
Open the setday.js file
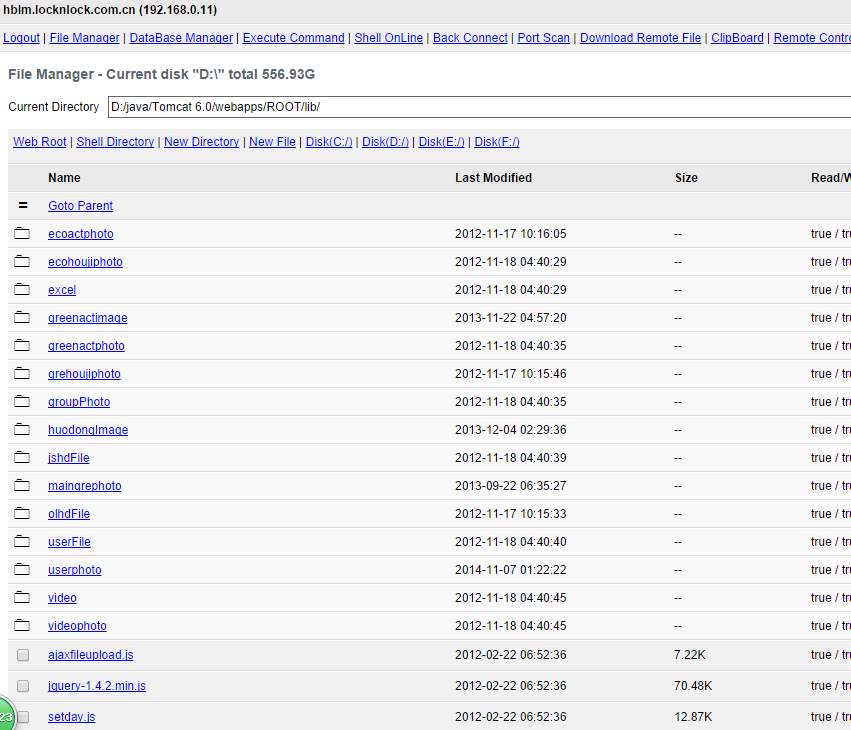pyautogui.click(x=72, y=716)
